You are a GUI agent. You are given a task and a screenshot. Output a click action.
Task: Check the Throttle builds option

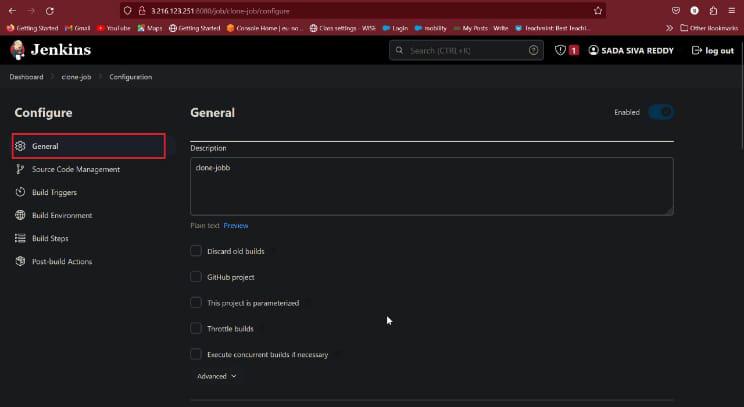[x=195, y=328]
